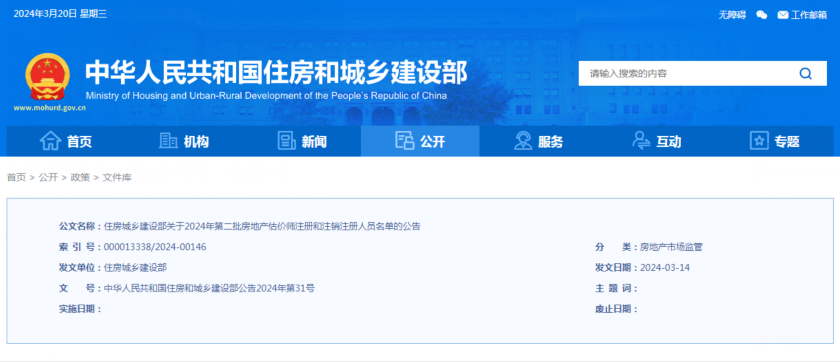This screenshot has height=362, width=840.
Task: Switch to the 新闻 navigation tab
Action: 302,141
